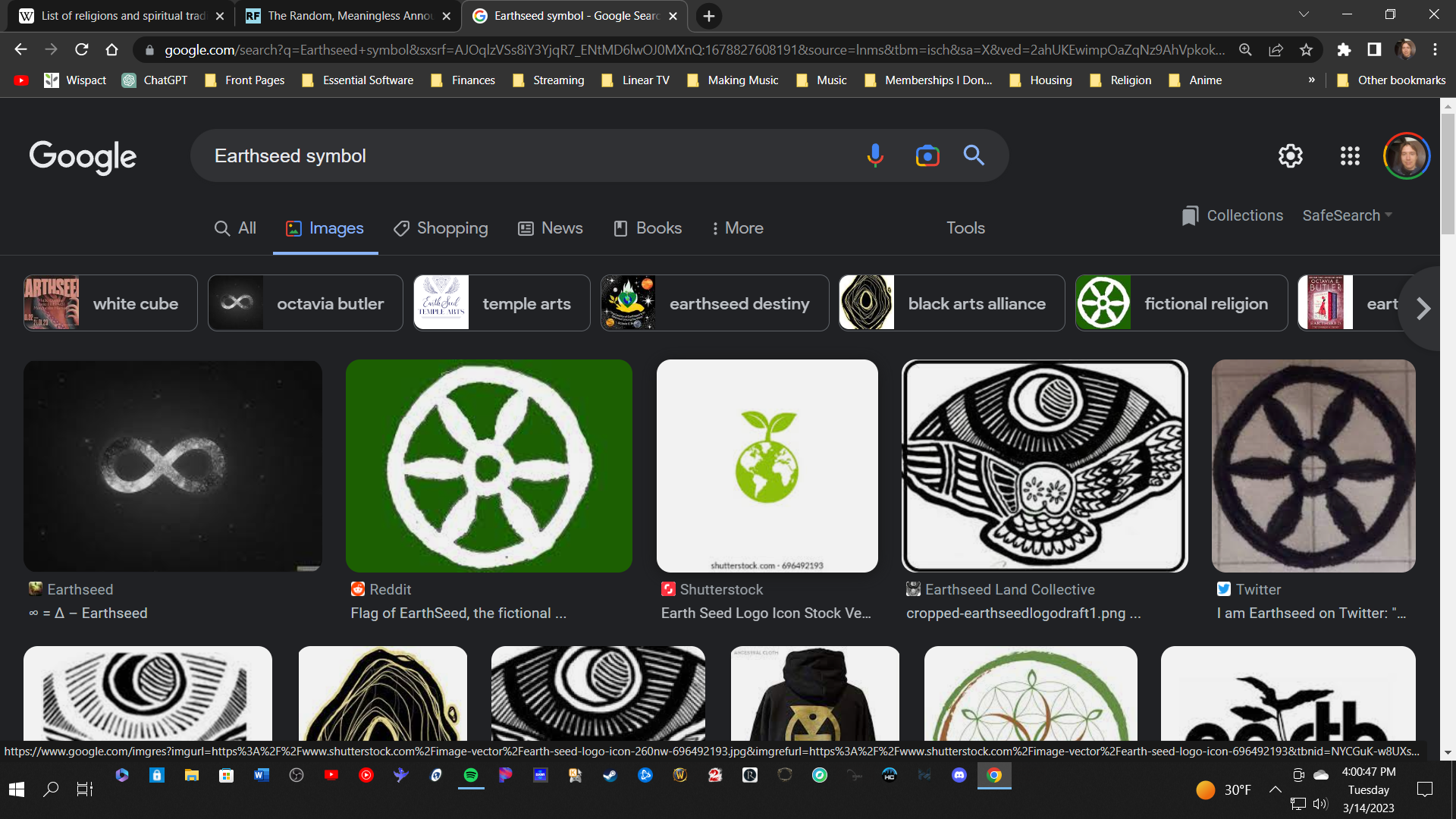1456x819 pixels.
Task: Click the Google logo
Action: 83,157
